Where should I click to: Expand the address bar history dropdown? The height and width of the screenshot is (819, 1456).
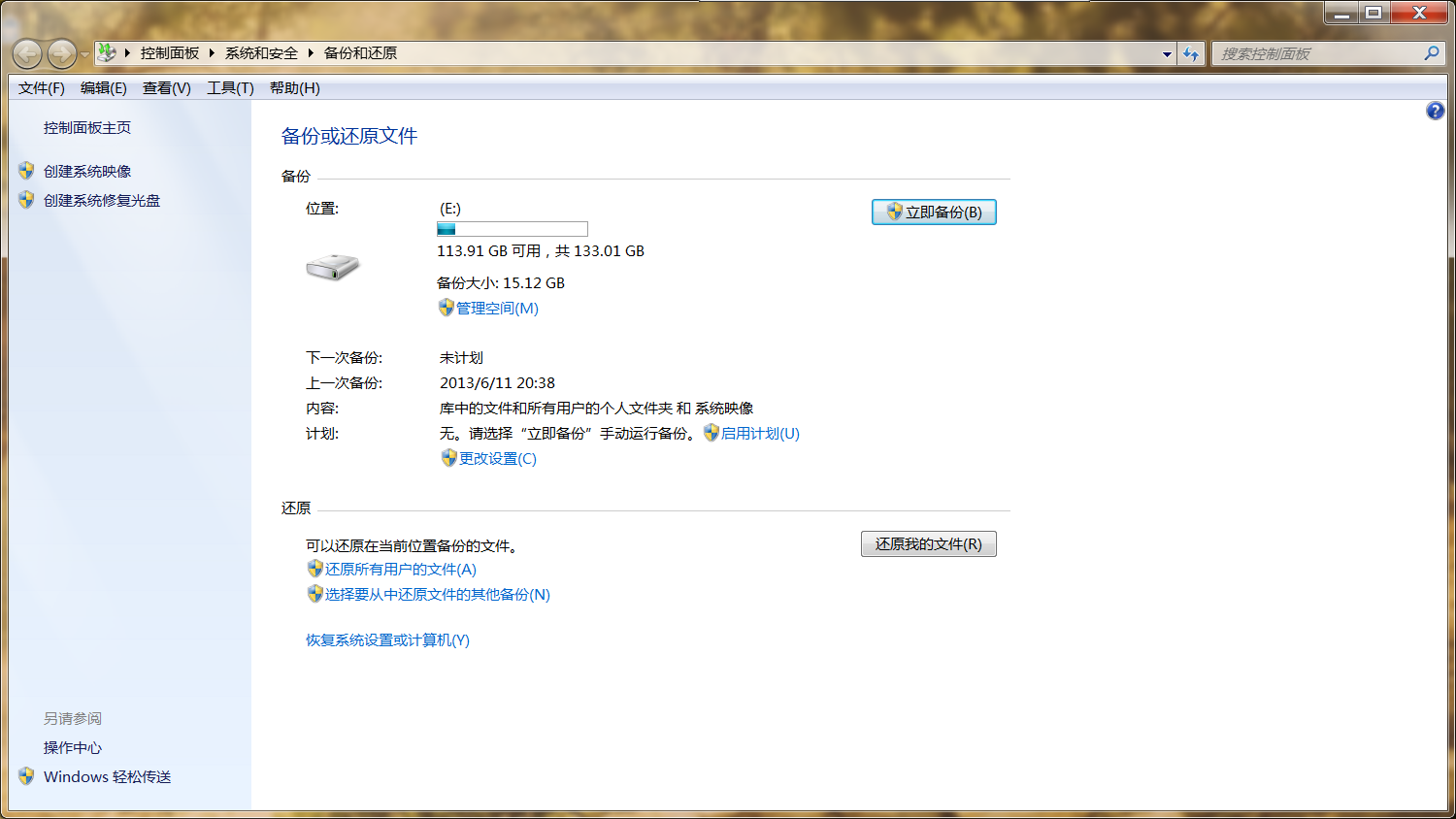1166,53
